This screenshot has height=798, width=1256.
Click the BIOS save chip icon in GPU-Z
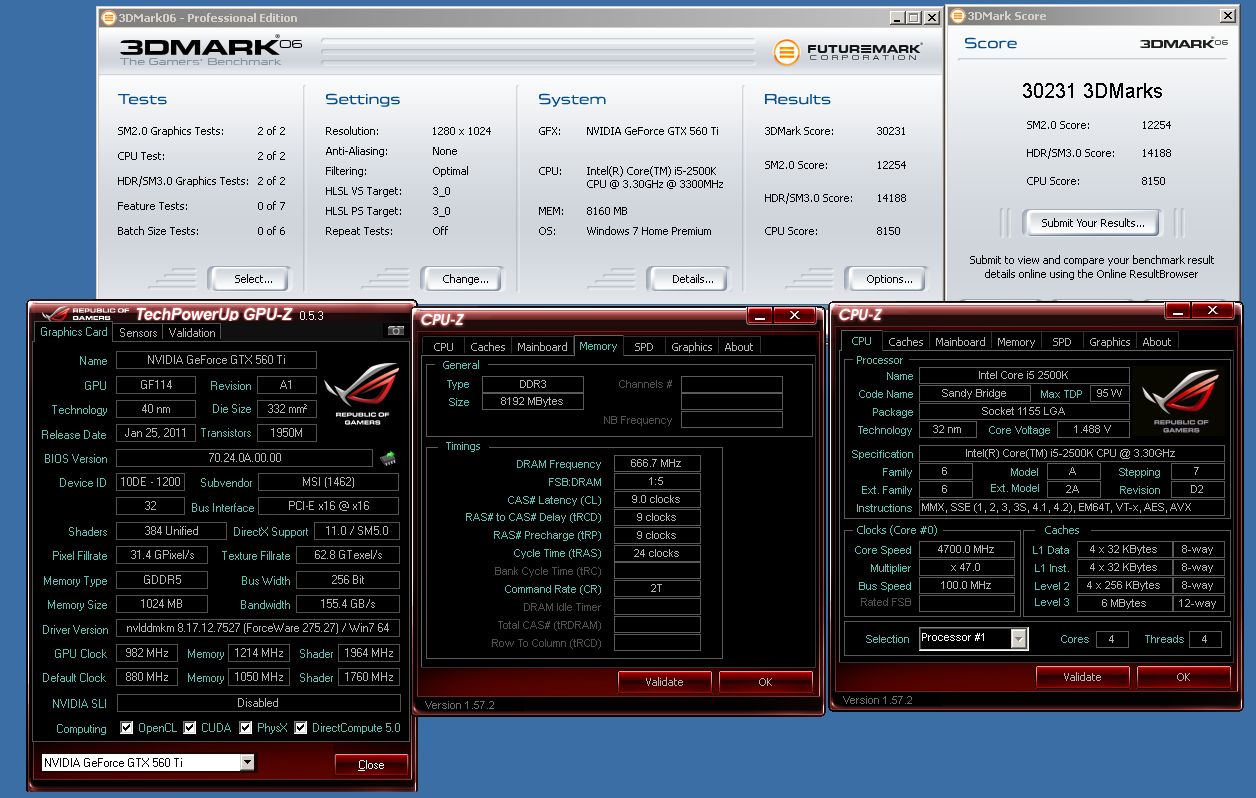coord(387,458)
